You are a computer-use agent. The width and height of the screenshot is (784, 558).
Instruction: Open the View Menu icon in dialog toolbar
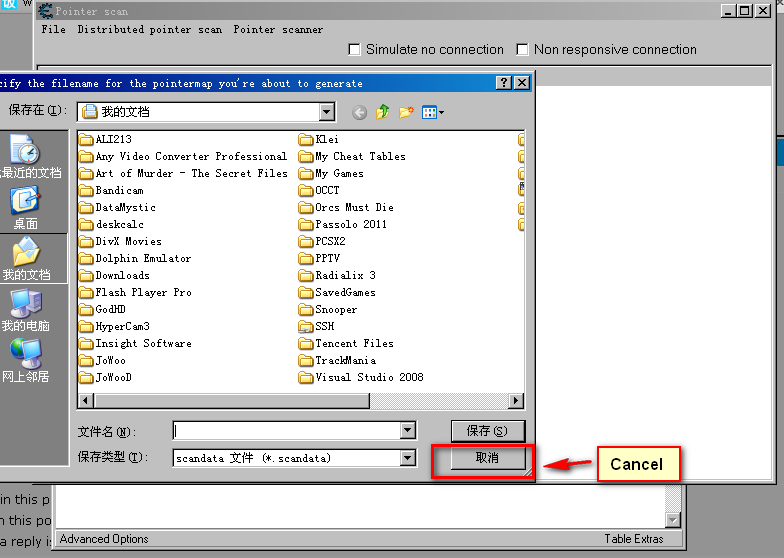pos(433,112)
